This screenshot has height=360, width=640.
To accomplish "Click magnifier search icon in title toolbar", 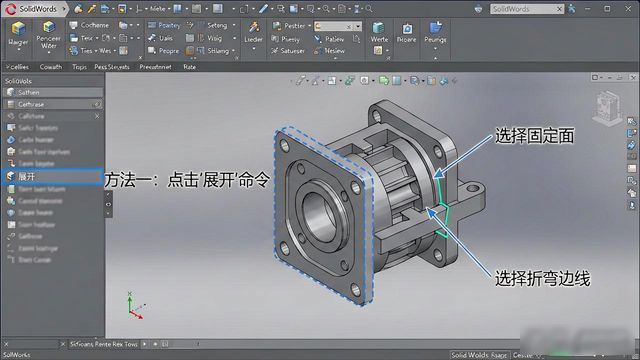I will (369, 9).
